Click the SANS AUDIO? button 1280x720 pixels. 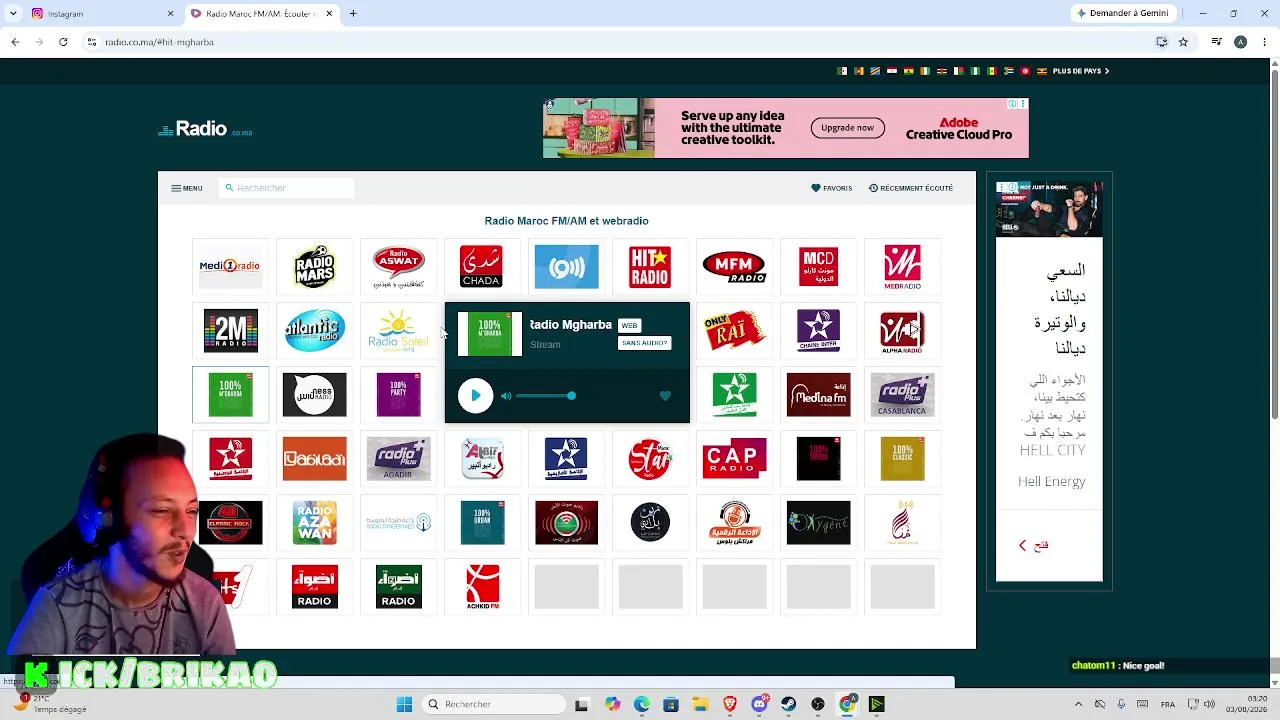[644, 343]
